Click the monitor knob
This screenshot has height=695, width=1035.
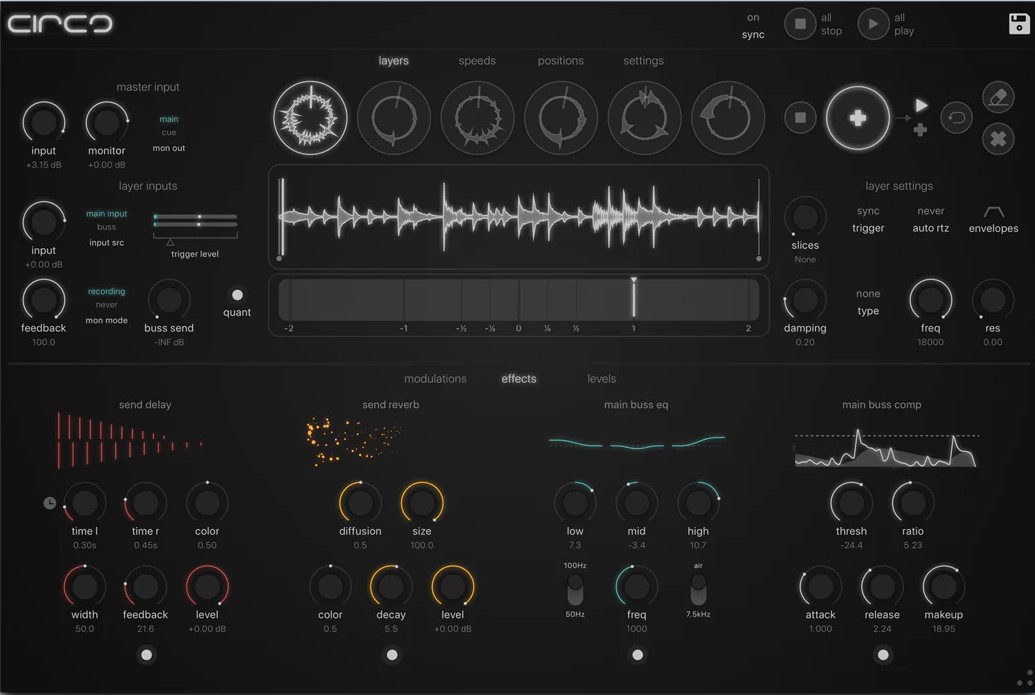pyautogui.click(x=106, y=122)
